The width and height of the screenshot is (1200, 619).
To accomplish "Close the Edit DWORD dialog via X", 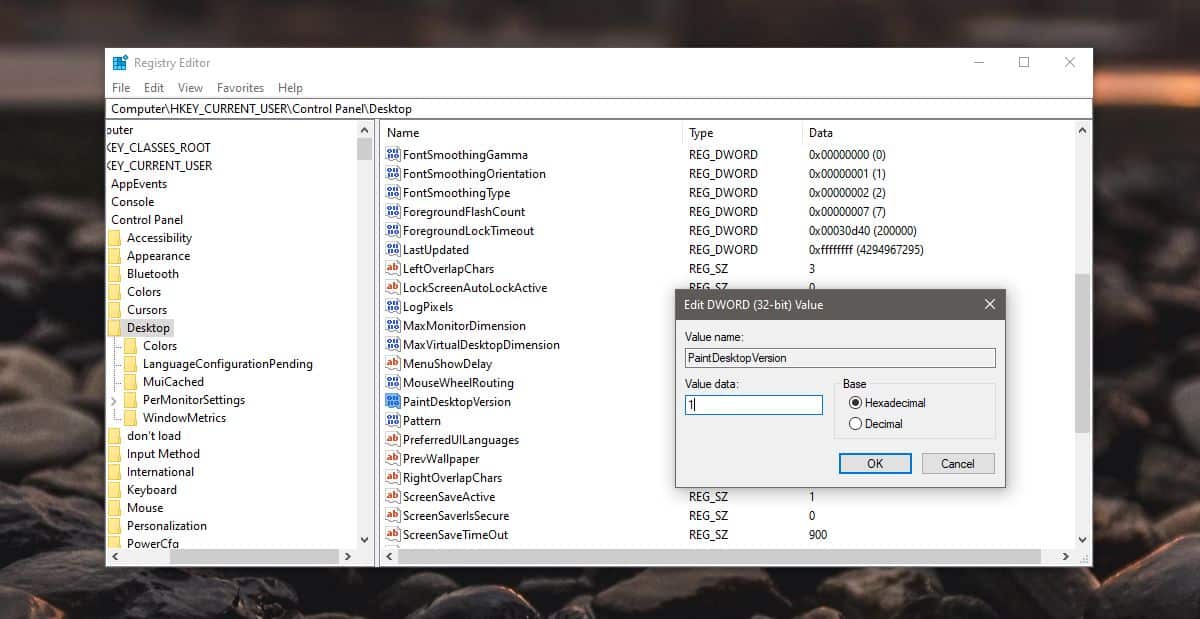I will coord(990,304).
